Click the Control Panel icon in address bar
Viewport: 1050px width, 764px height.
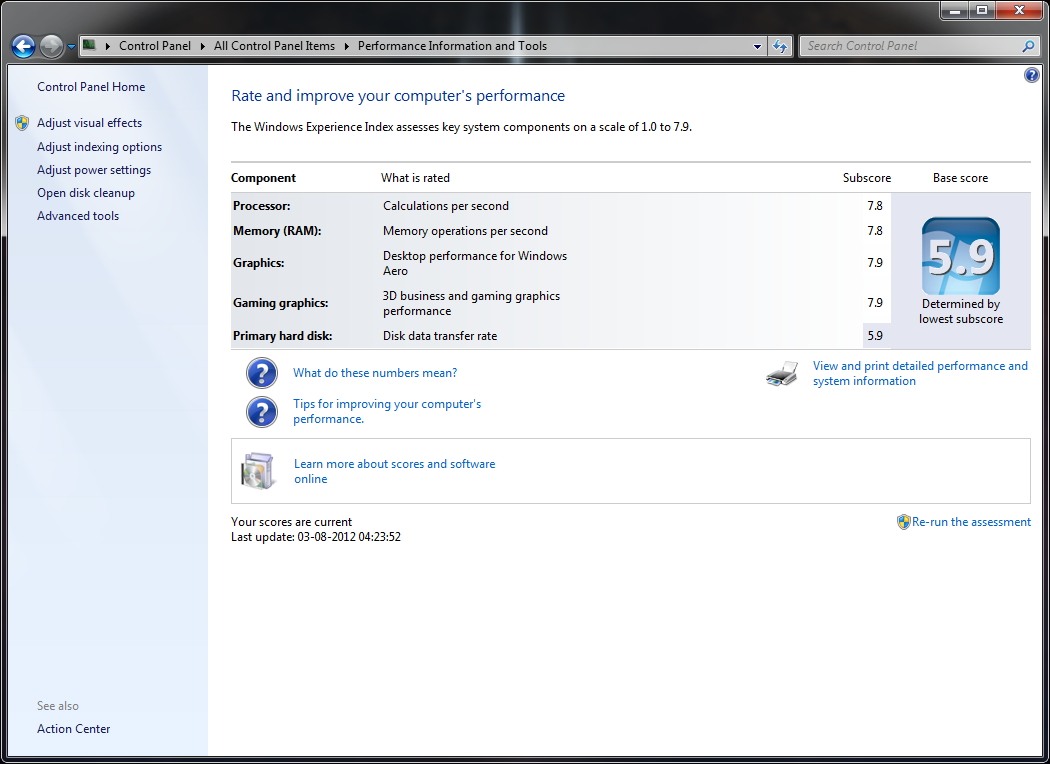[x=89, y=46]
